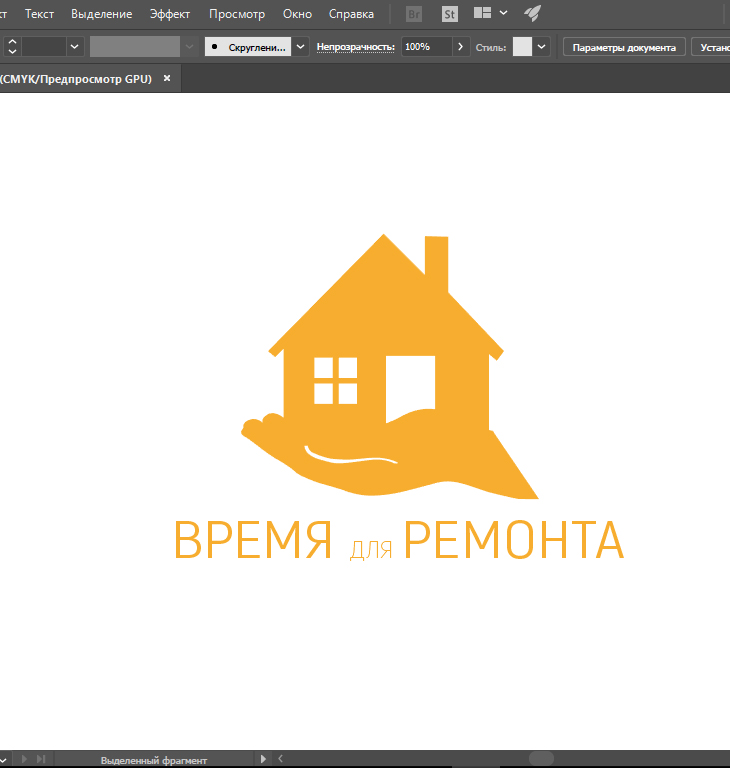This screenshot has width=730, height=768.
Task: Click the horizontal scrollbar thumb
Action: click(541, 759)
